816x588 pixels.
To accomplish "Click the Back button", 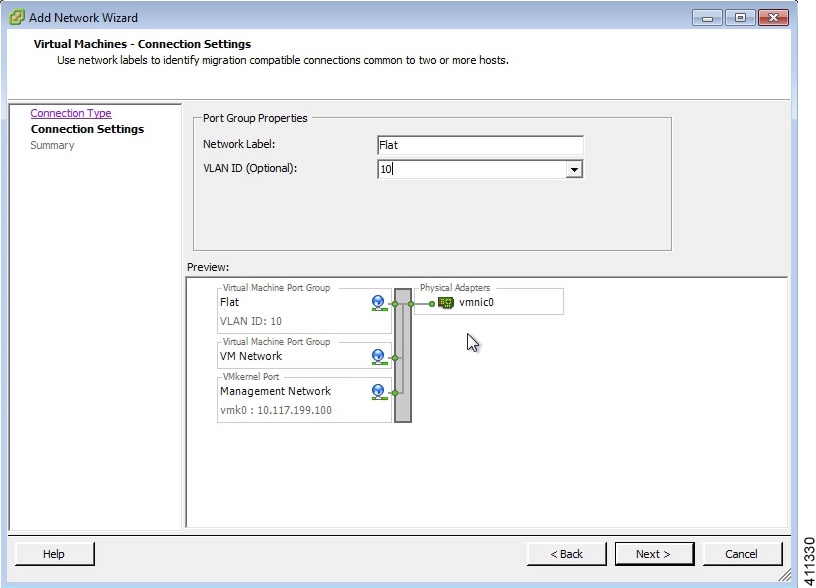I will 567,554.
